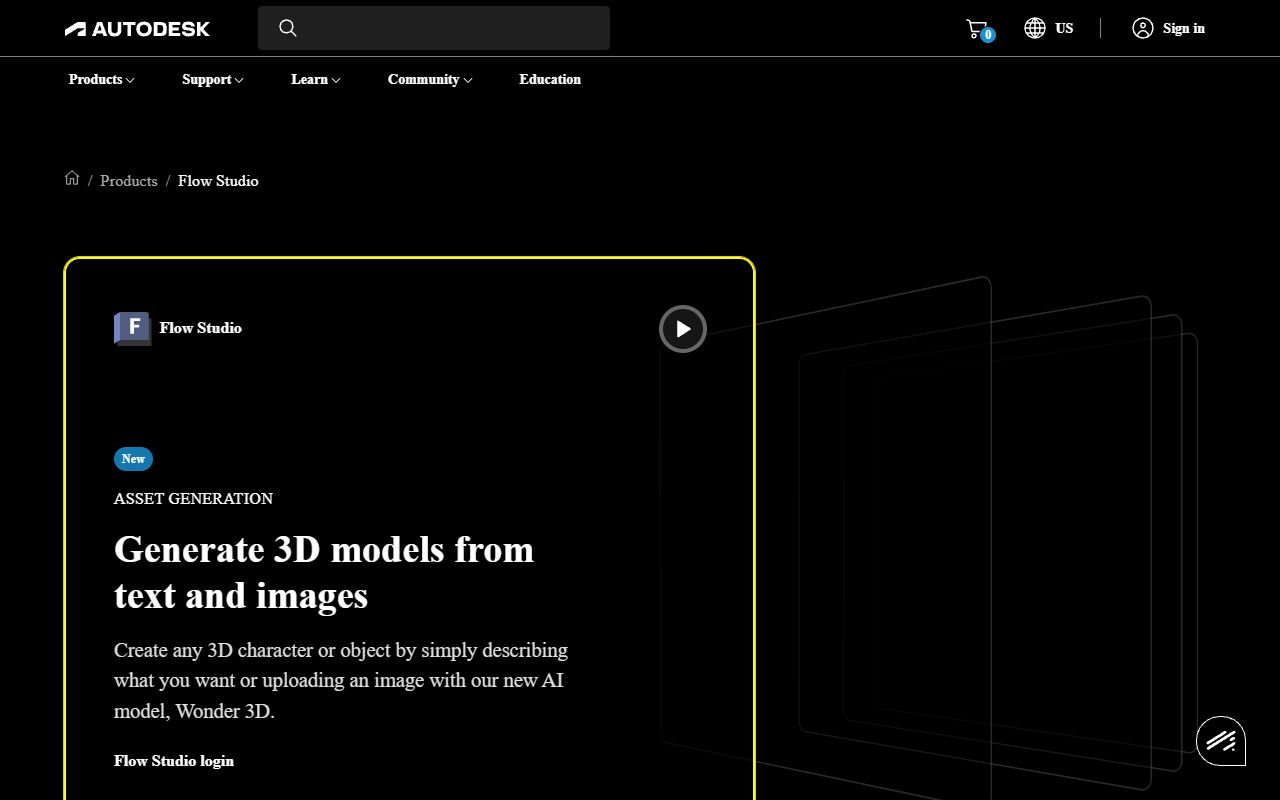This screenshot has width=1280, height=800.
Task: Click the person icon beside Sign in
Action: (x=1142, y=28)
